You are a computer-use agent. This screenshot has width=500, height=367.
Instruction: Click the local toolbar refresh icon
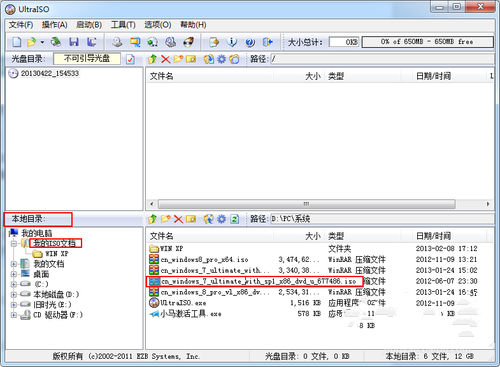click(x=235, y=219)
